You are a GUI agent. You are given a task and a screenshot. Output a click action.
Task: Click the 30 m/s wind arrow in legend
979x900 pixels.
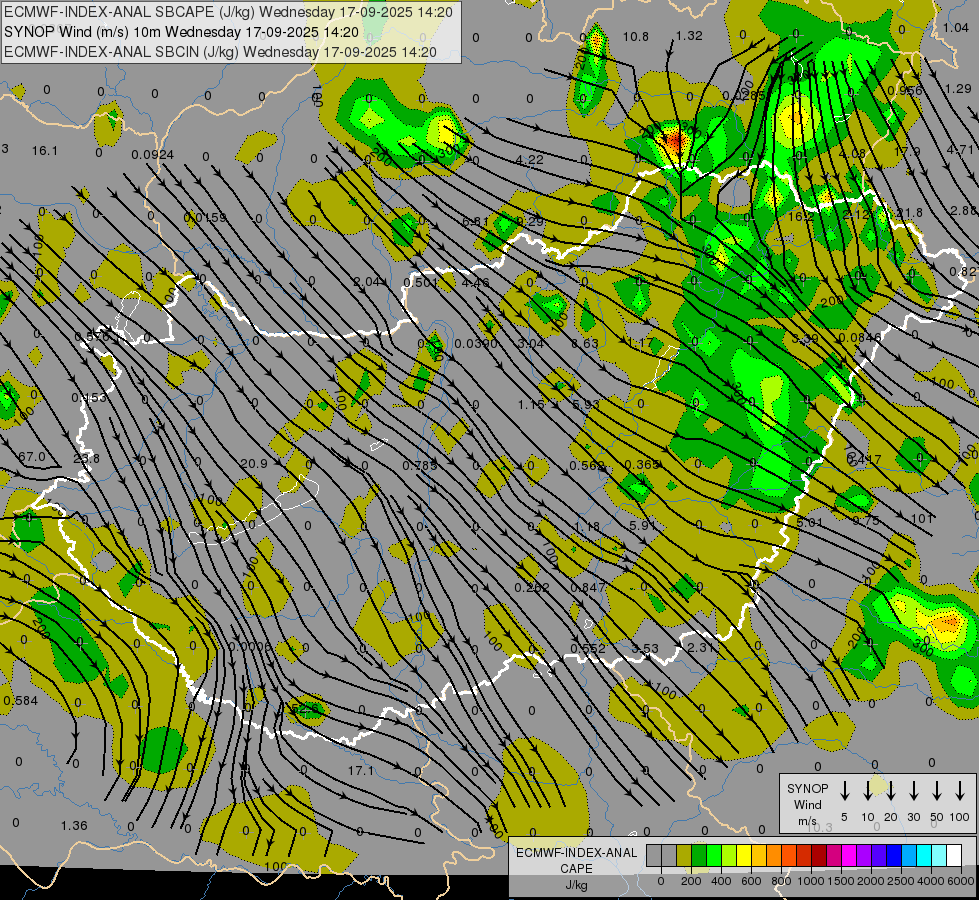(x=913, y=791)
